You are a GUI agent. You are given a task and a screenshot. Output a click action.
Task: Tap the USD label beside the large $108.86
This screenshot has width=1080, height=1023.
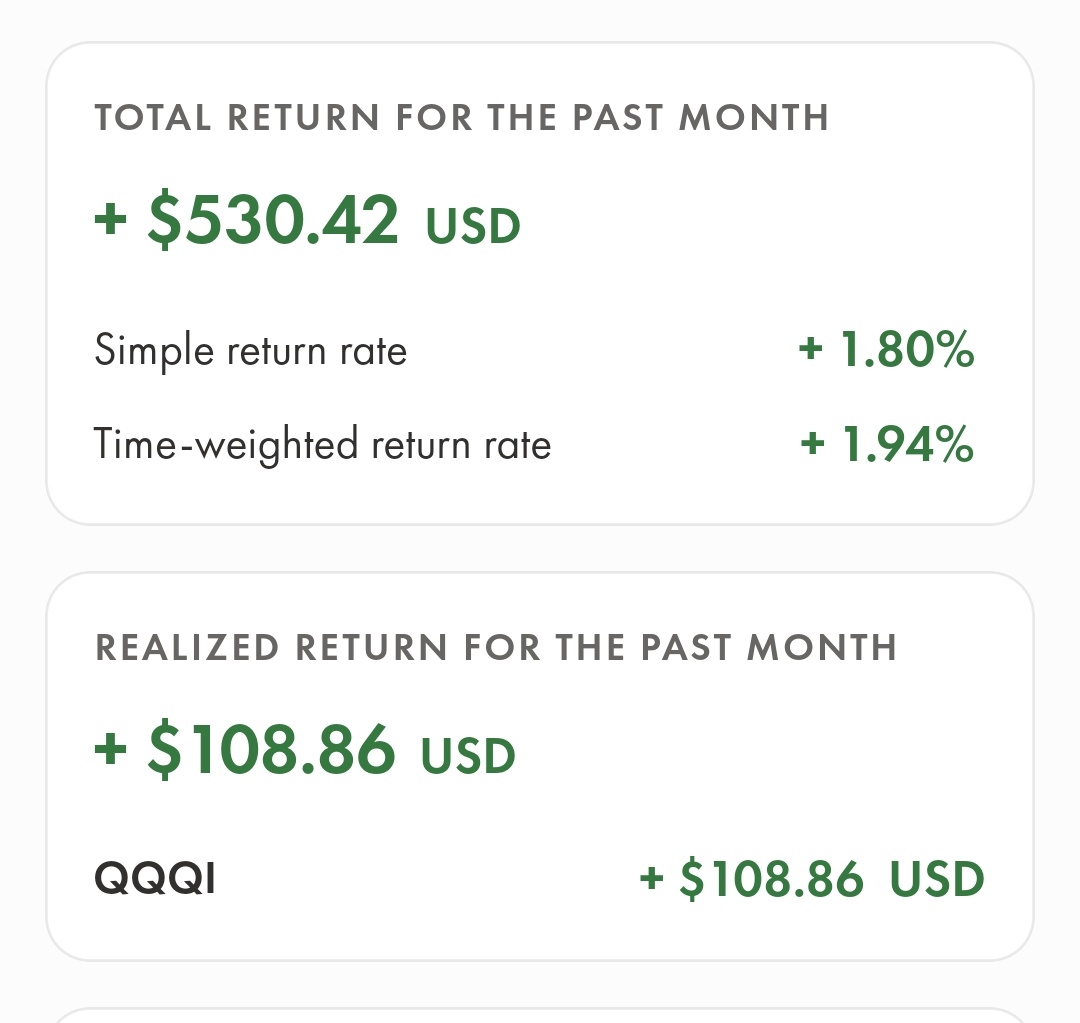[468, 756]
